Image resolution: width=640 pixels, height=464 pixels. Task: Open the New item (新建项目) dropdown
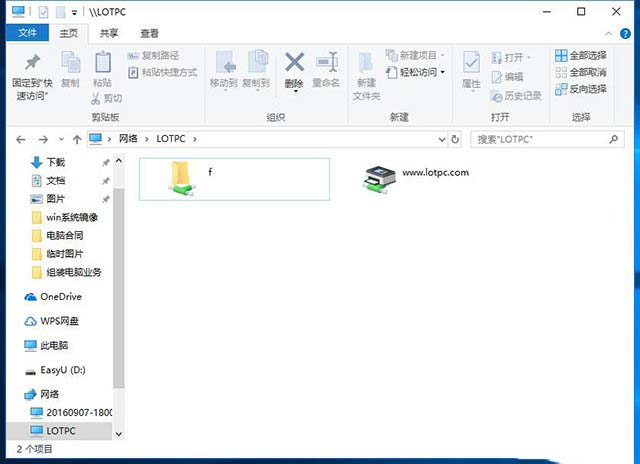415,55
